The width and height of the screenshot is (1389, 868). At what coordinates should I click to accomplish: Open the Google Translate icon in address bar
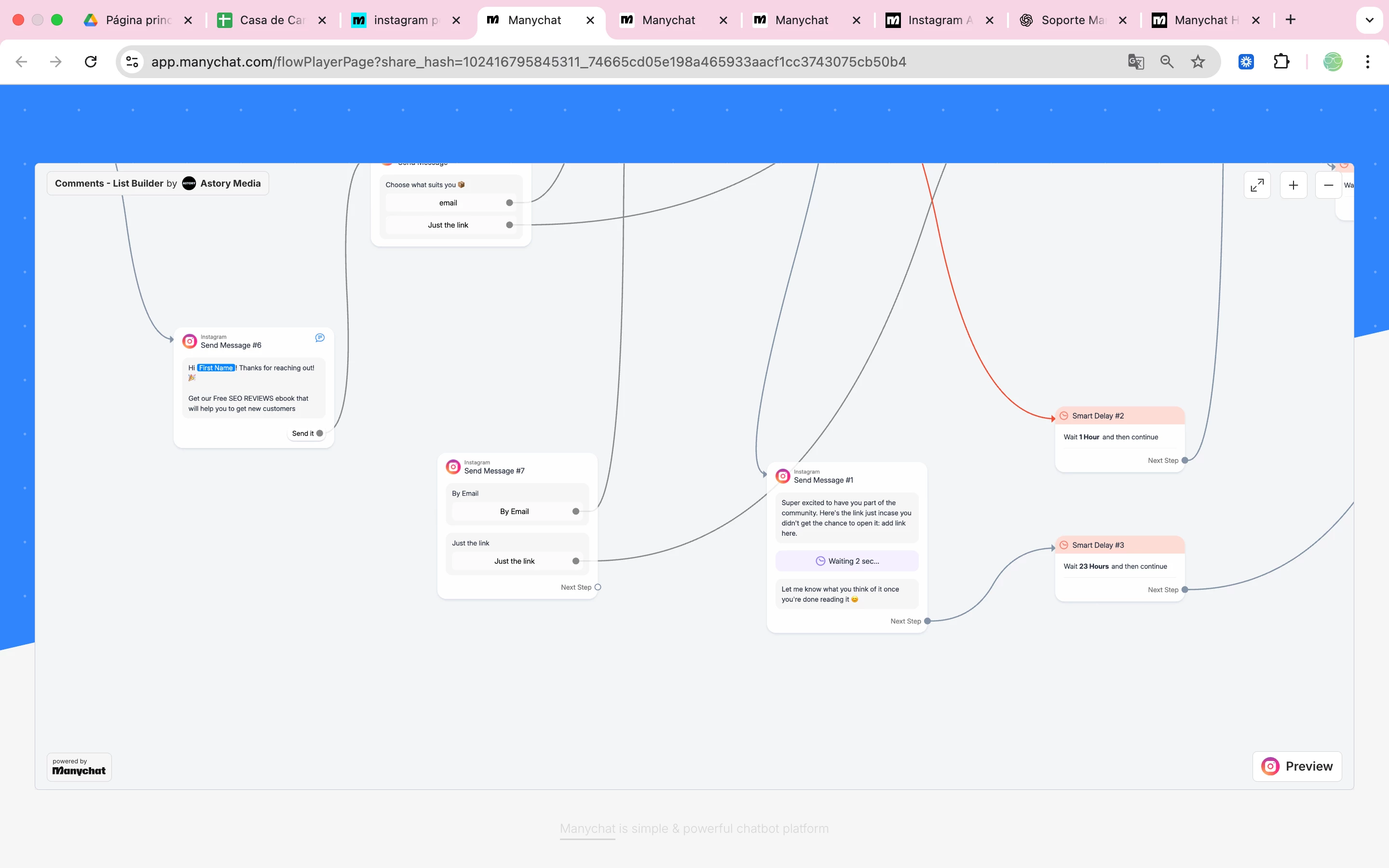tap(1135, 61)
